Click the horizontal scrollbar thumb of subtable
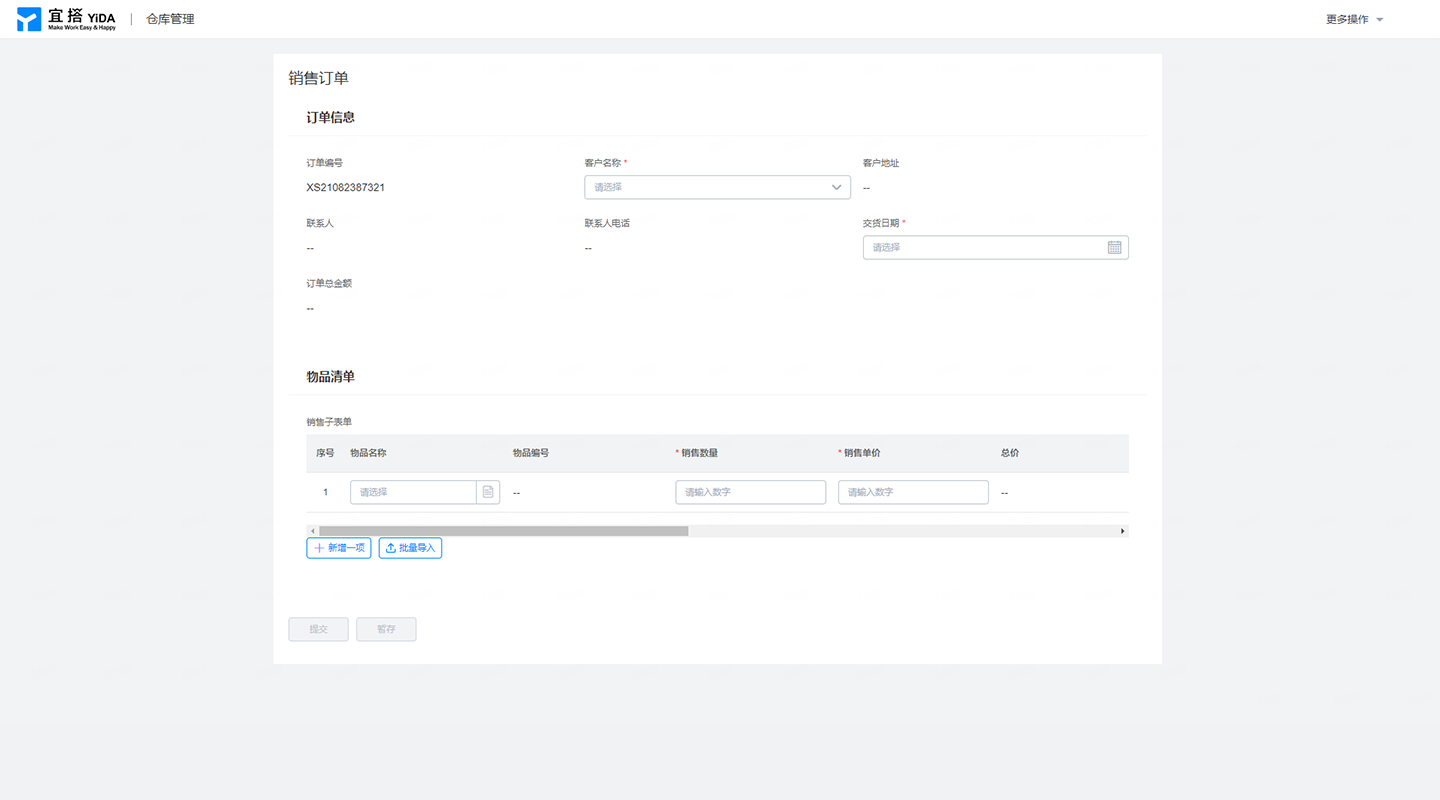The width and height of the screenshot is (1440, 800). 503,531
